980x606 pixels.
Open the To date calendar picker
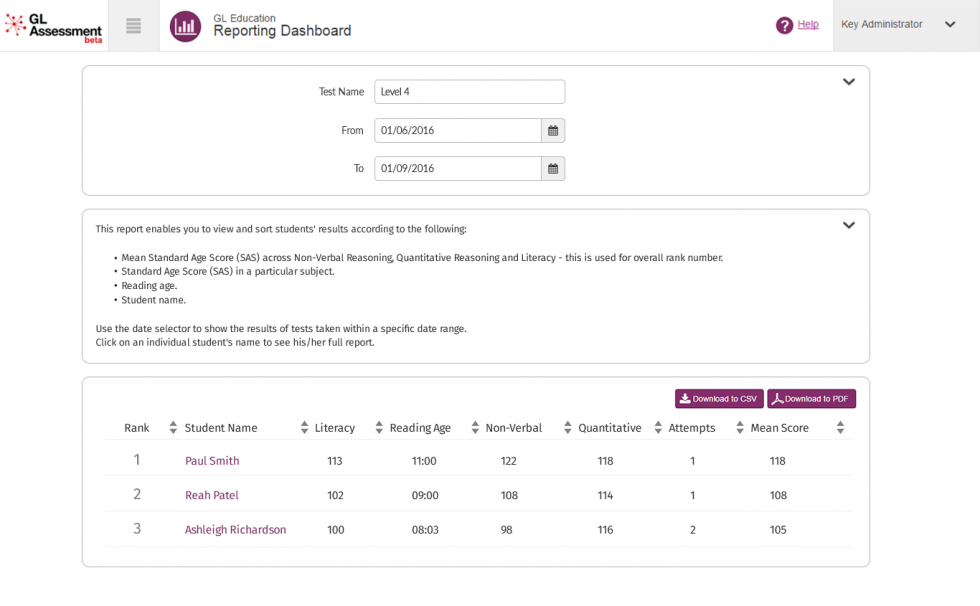pyautogui.click(x=553, y=169)
